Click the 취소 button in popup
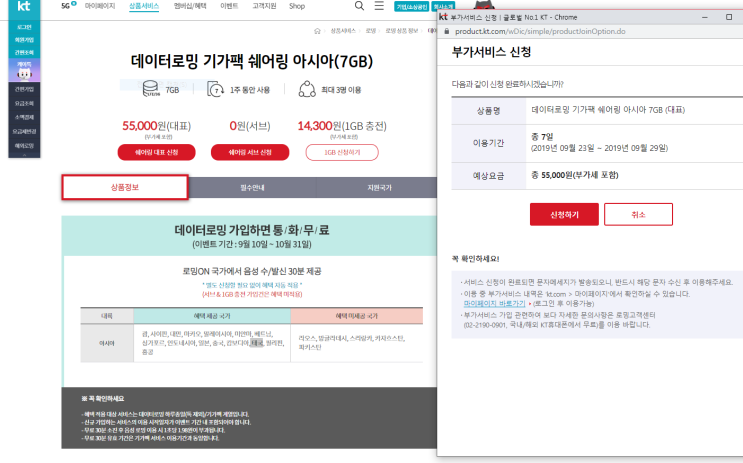Viewport: 743px width, 463px height. tap(638, 214)
